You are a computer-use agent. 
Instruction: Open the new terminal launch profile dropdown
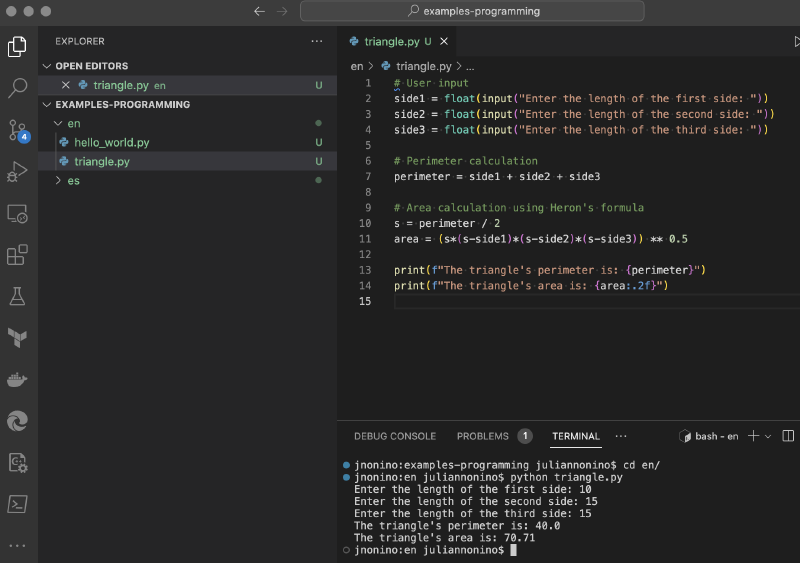point(768,436)
